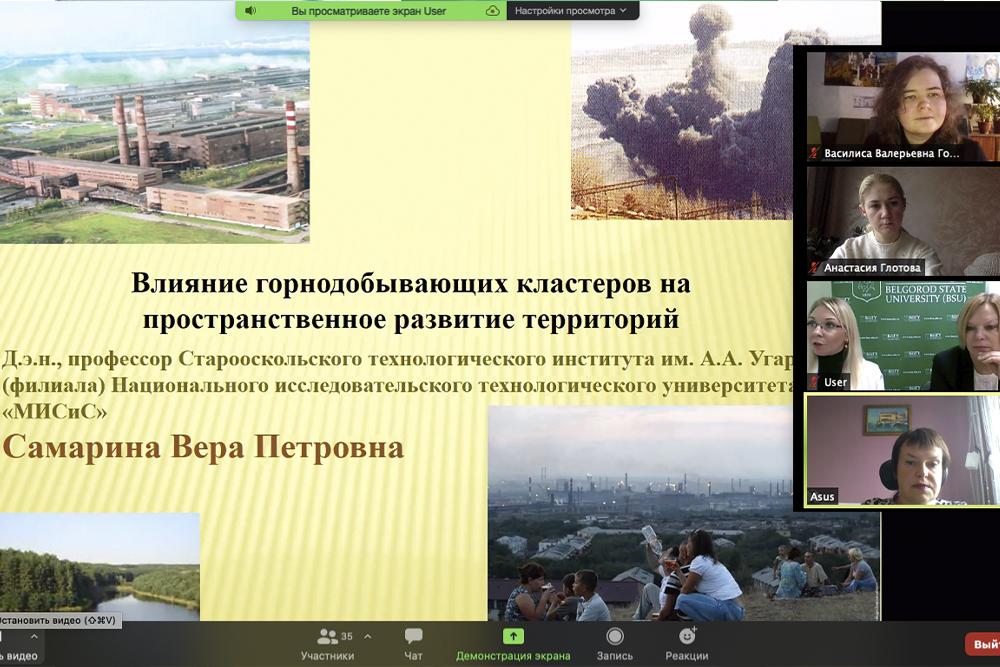Viewport: 1000px width, 667px height.
Task: Click the red Выйти leave button
Action: pos(983,644)
